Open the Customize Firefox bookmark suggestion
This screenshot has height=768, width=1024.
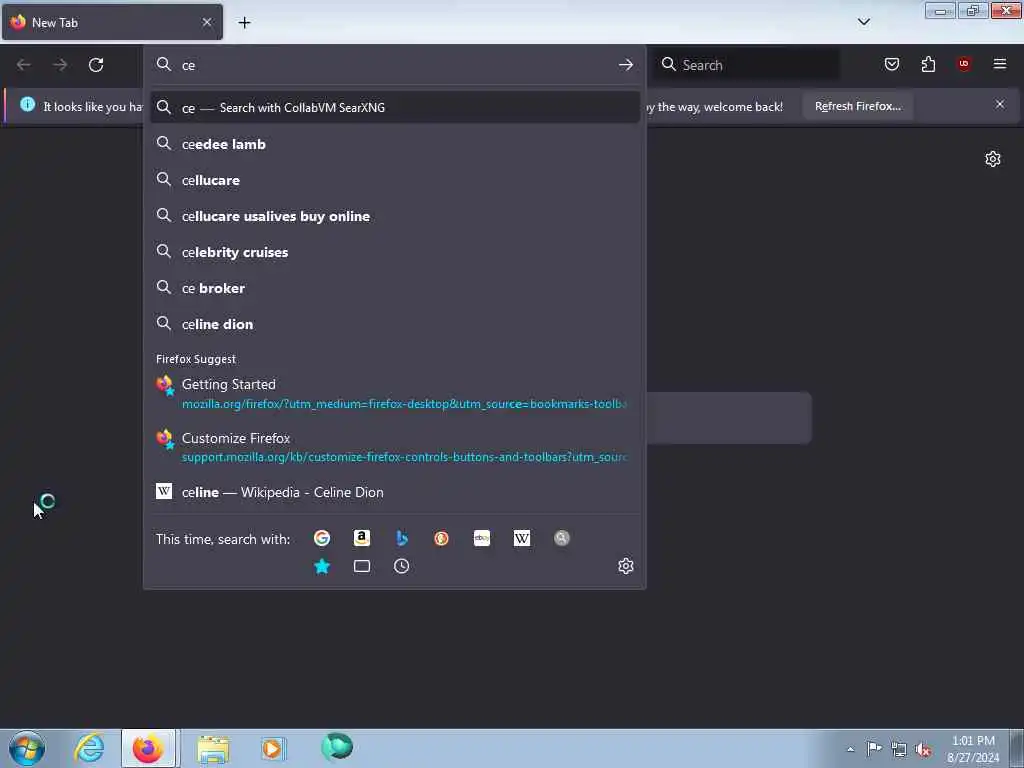pyautogui.click(x=395, y=447)
